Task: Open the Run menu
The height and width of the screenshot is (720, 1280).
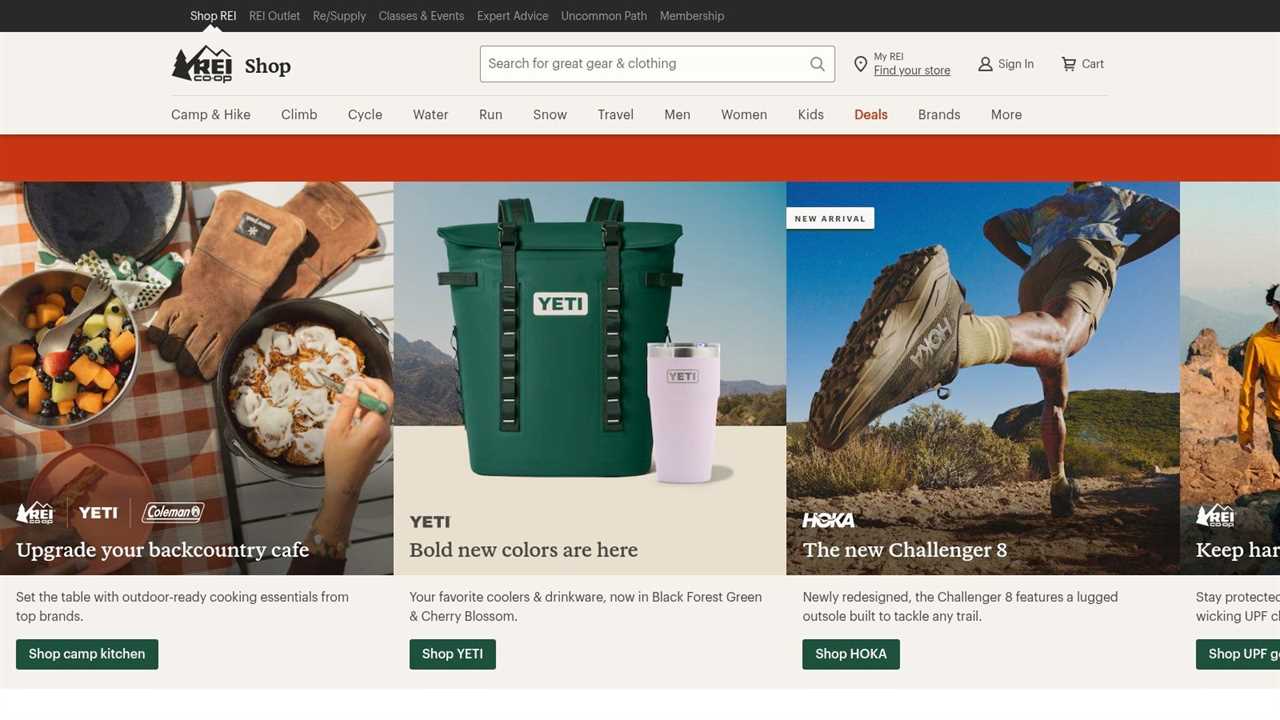Action: [x=490, y=115]
